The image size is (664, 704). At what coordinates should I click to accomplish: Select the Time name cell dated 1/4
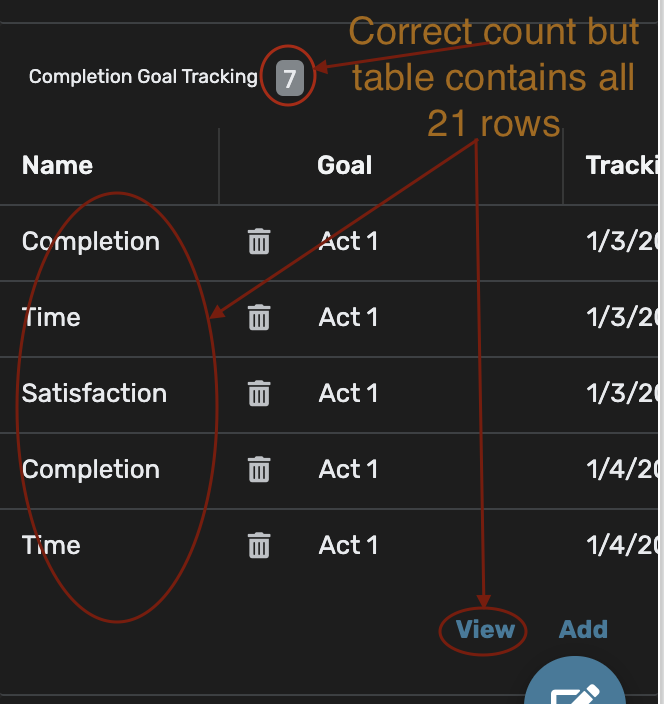(x=51, y=545)
